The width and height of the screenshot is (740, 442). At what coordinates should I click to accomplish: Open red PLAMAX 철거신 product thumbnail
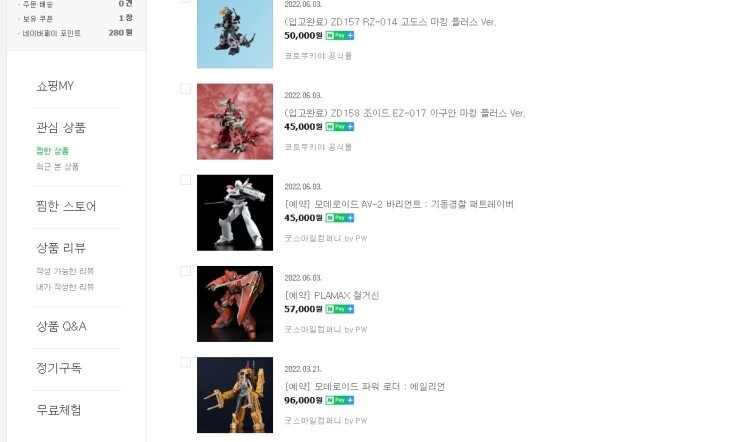point(235,304)
